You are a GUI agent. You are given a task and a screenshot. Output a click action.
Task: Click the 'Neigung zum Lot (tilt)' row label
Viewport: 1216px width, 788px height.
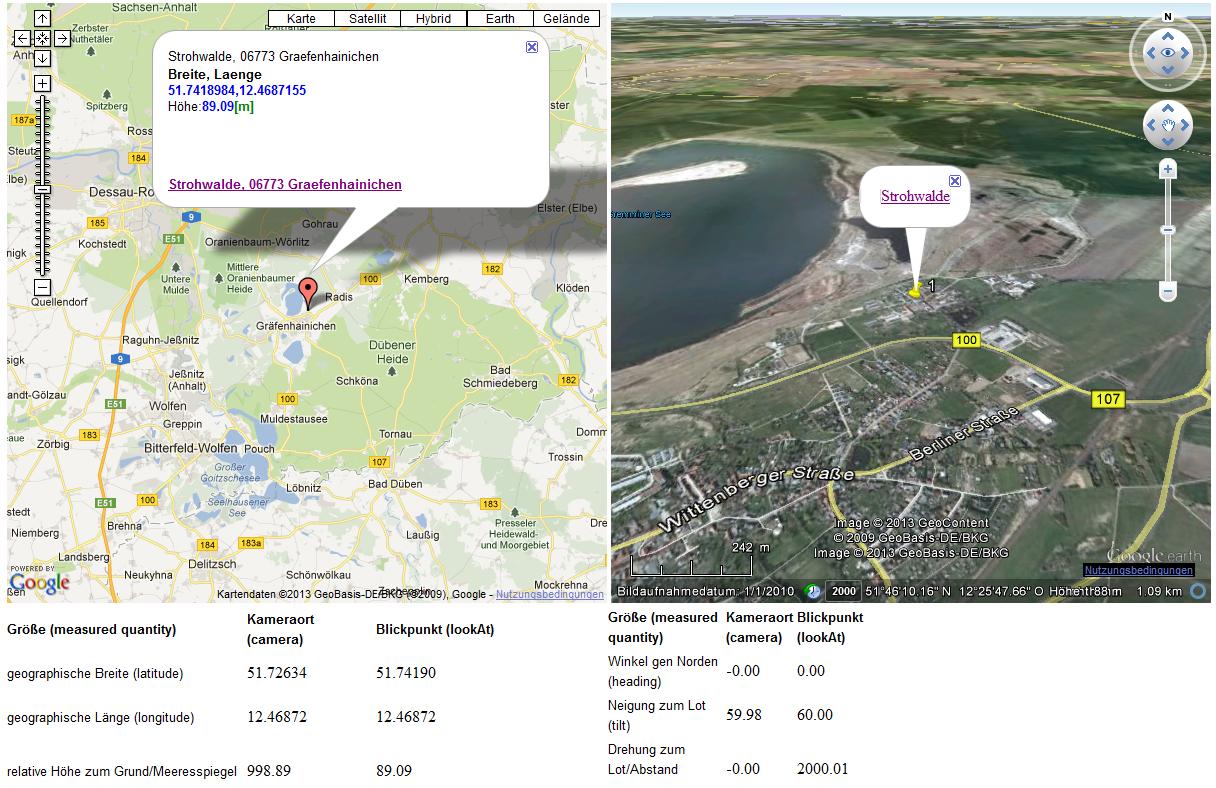click(x=657, y=715)
